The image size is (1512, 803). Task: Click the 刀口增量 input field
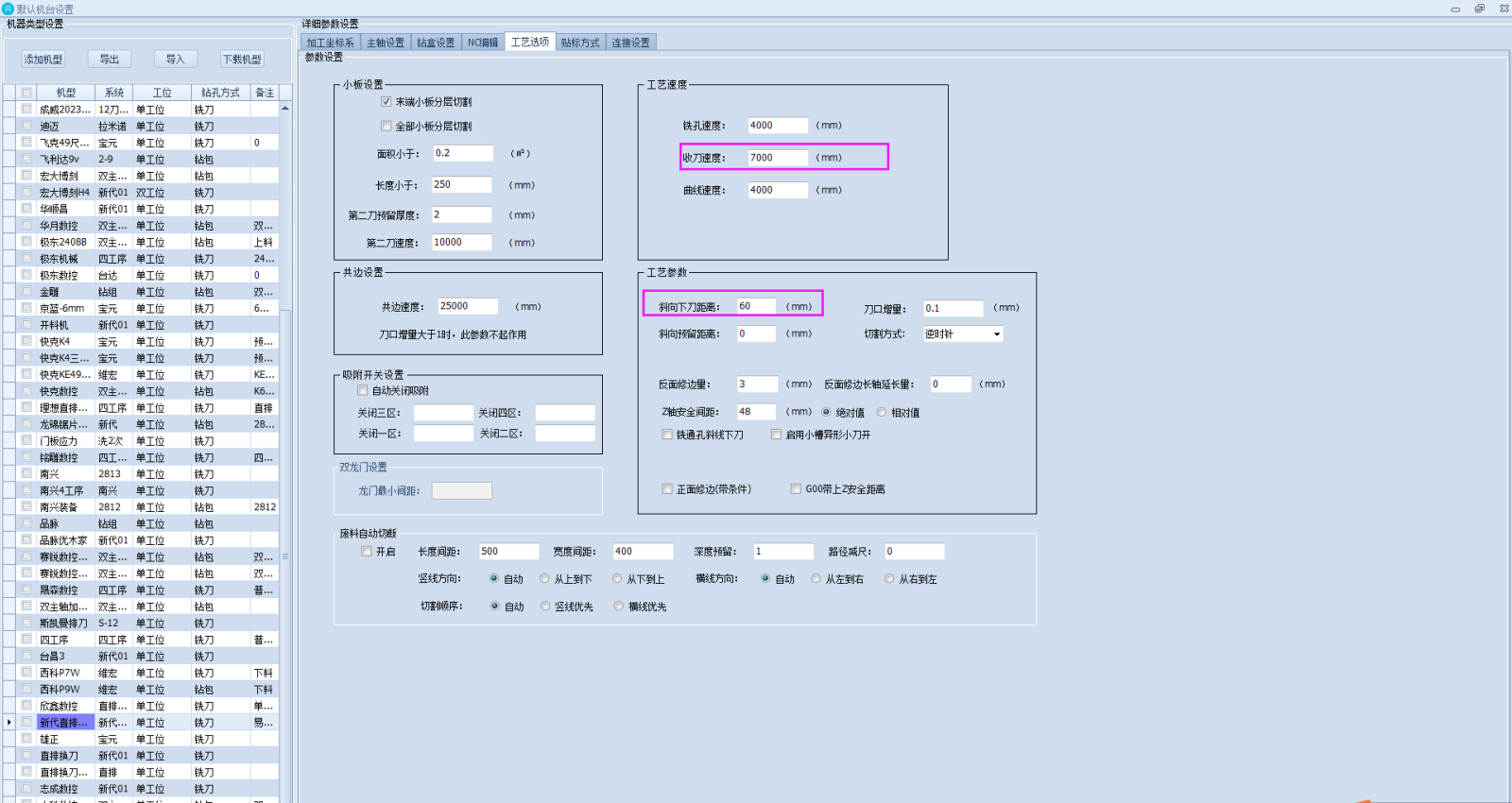click(x=954, y=308)
